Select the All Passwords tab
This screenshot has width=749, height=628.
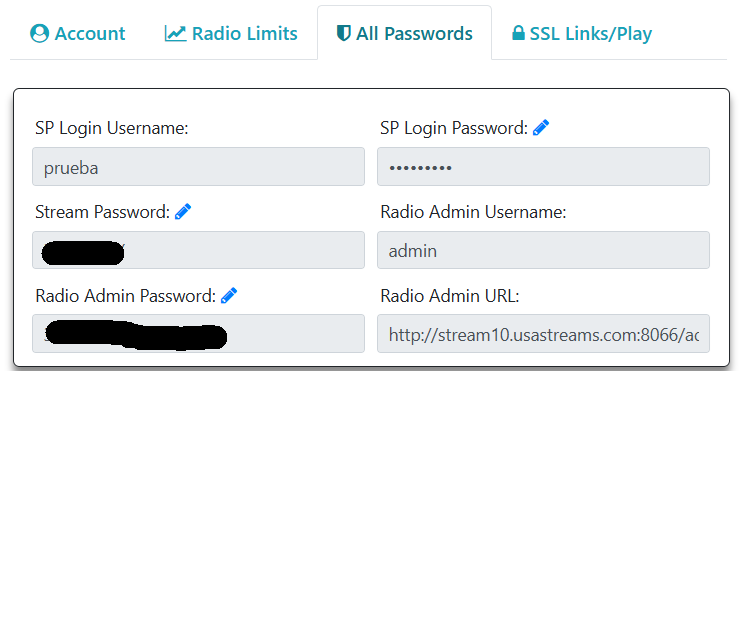point(405,33)
